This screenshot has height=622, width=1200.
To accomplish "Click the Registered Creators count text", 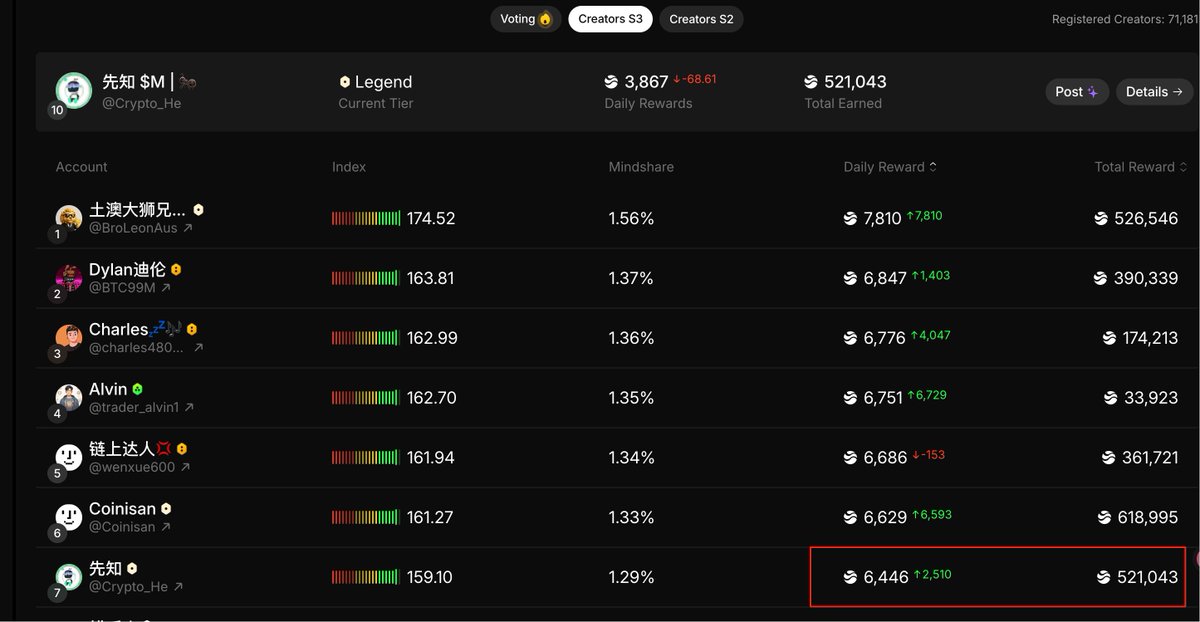I will point(1125,19).
